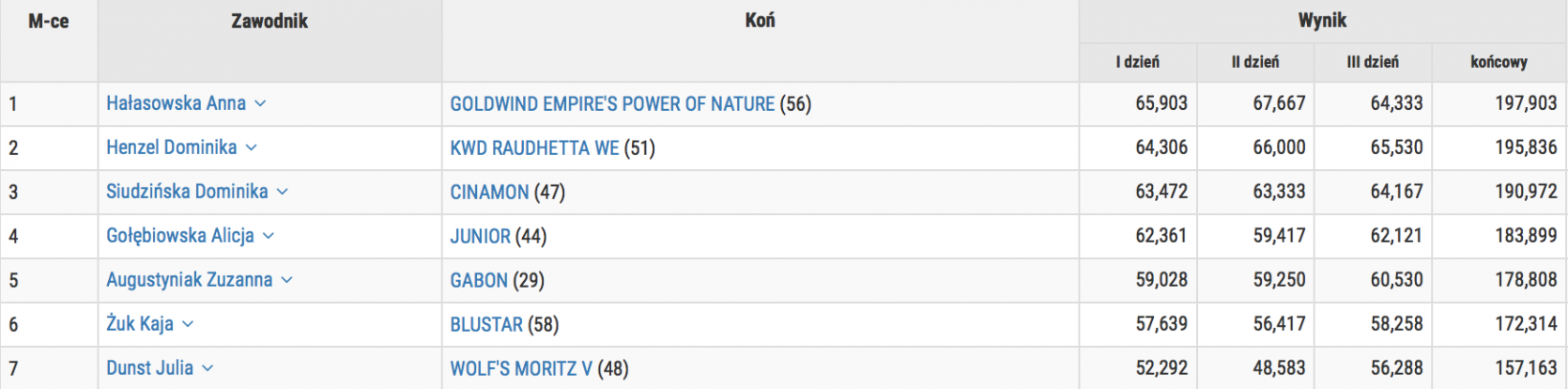The image size is (1568, 389).
Task: Open horse link KWD RAUDHETTA WE
Action: [534, 148]
